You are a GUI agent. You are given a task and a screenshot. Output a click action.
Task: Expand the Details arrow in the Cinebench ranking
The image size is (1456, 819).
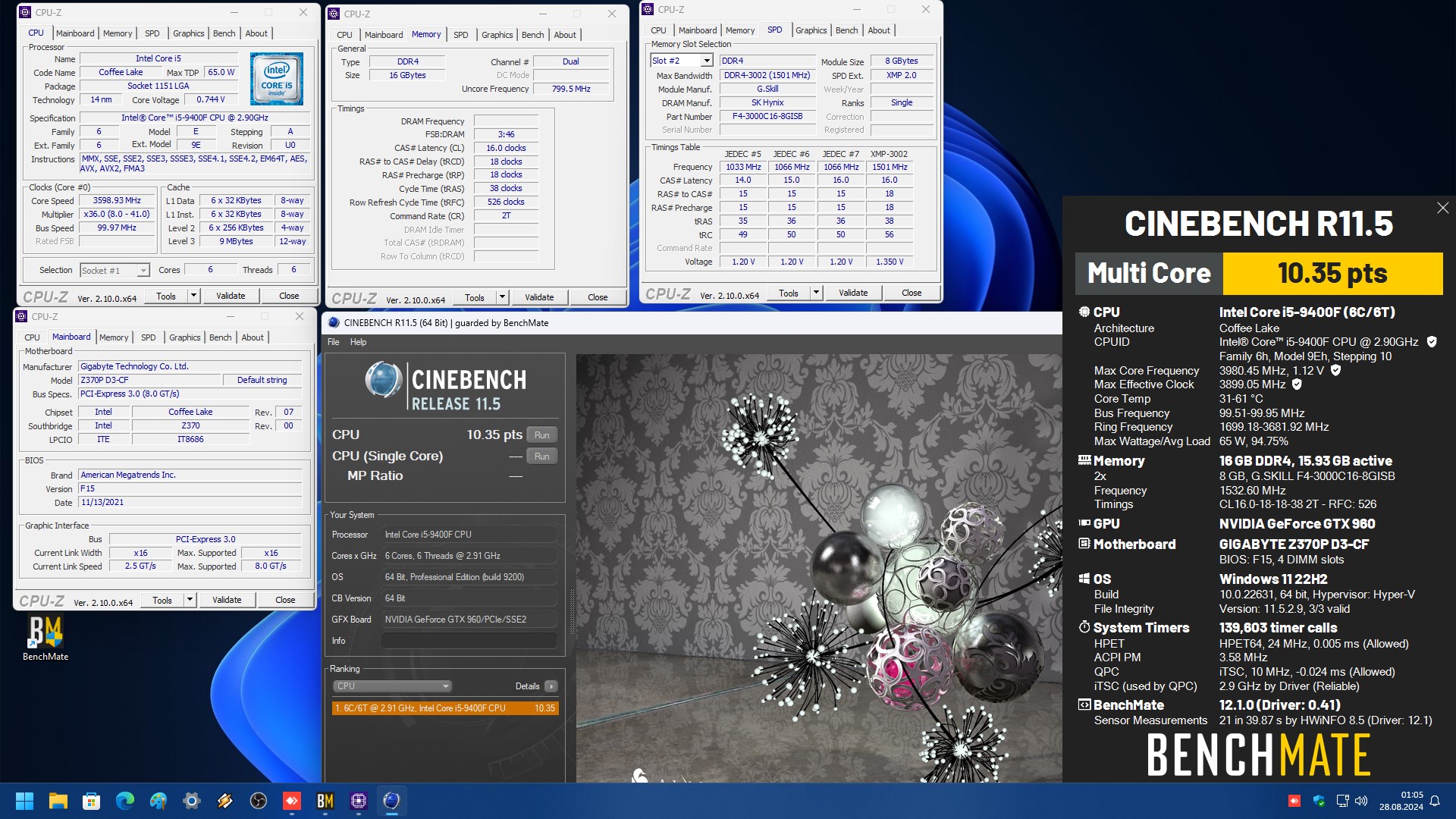pyautogui.click(x=551, y=686)
